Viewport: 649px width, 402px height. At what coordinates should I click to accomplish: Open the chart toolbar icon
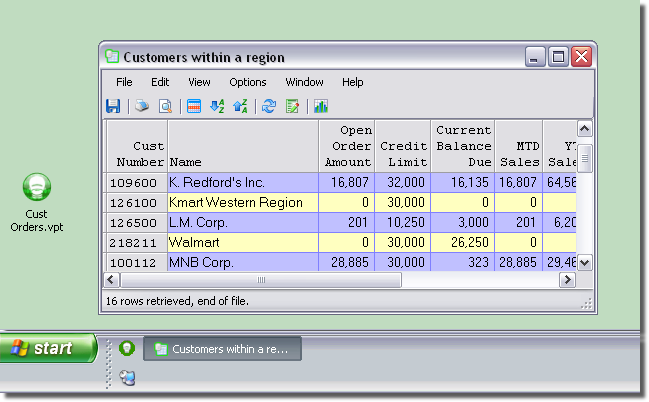(321, 106)
